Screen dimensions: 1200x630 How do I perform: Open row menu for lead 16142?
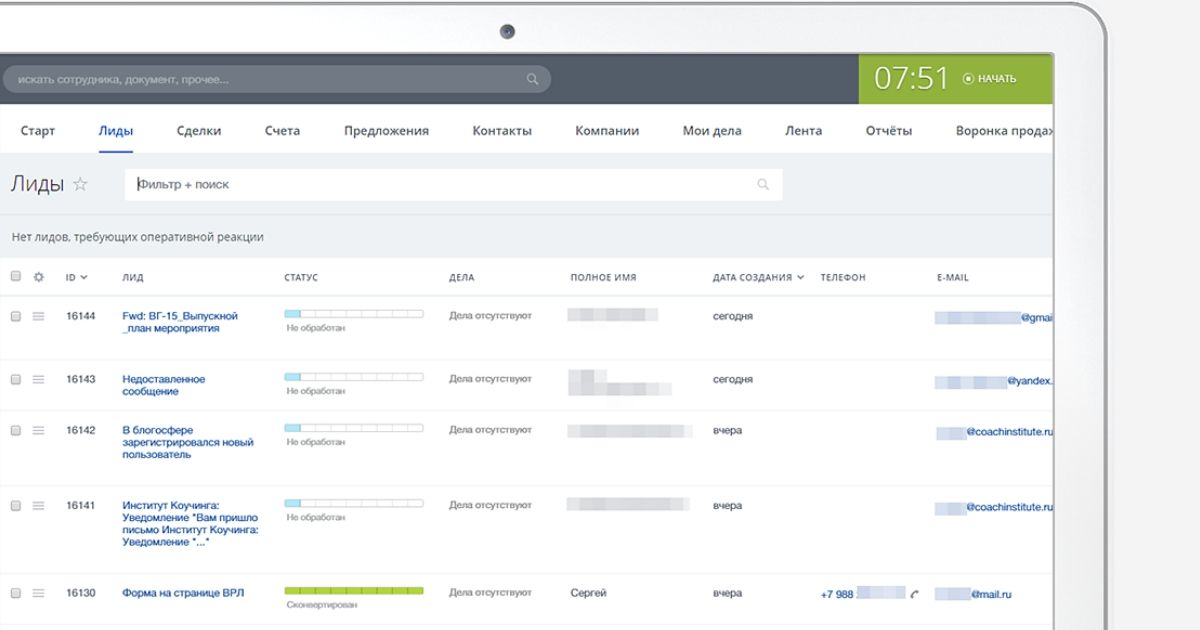coord(39,430)
